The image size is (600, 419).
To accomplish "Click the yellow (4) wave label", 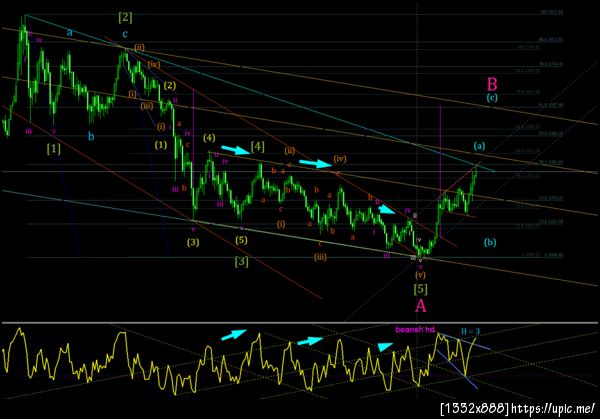I will click(x=209, y=138).
